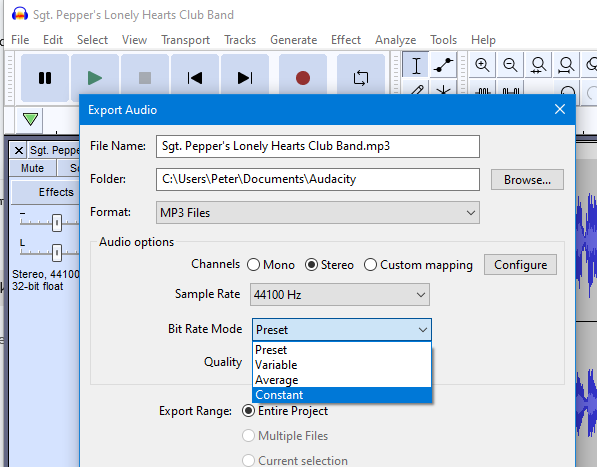Toggle the Loop button
The height and width of the screenshot is (467, 597).
coord(361,78)
